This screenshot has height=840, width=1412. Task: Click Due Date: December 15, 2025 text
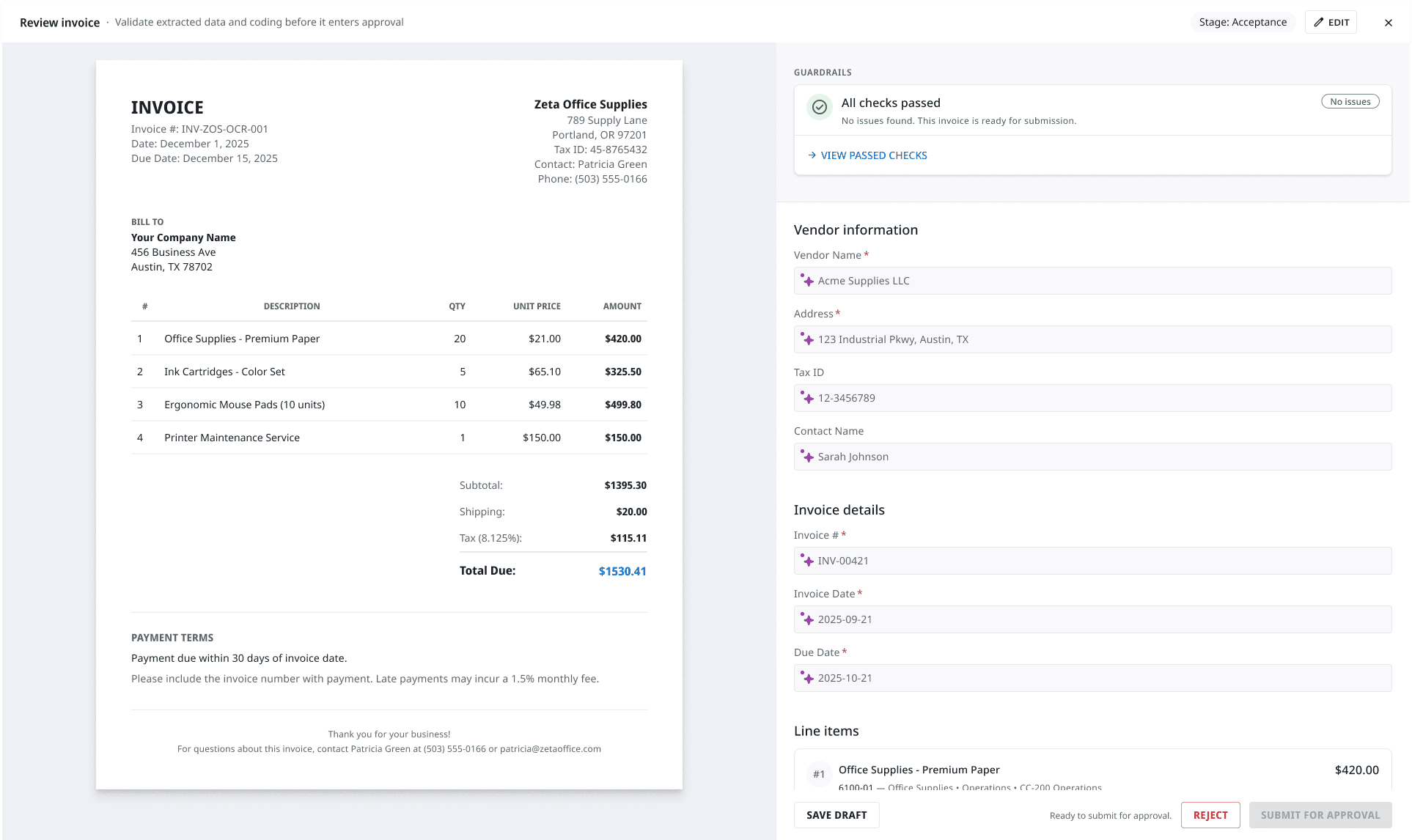[x=205, y=158]
